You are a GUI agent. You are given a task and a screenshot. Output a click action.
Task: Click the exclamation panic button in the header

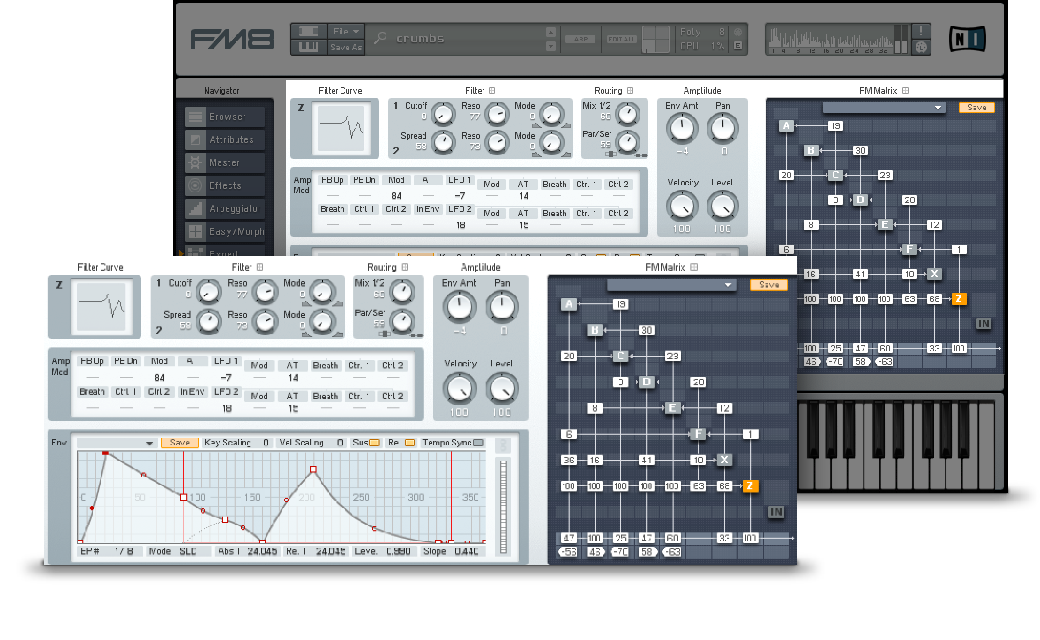[x=921, y=31]
